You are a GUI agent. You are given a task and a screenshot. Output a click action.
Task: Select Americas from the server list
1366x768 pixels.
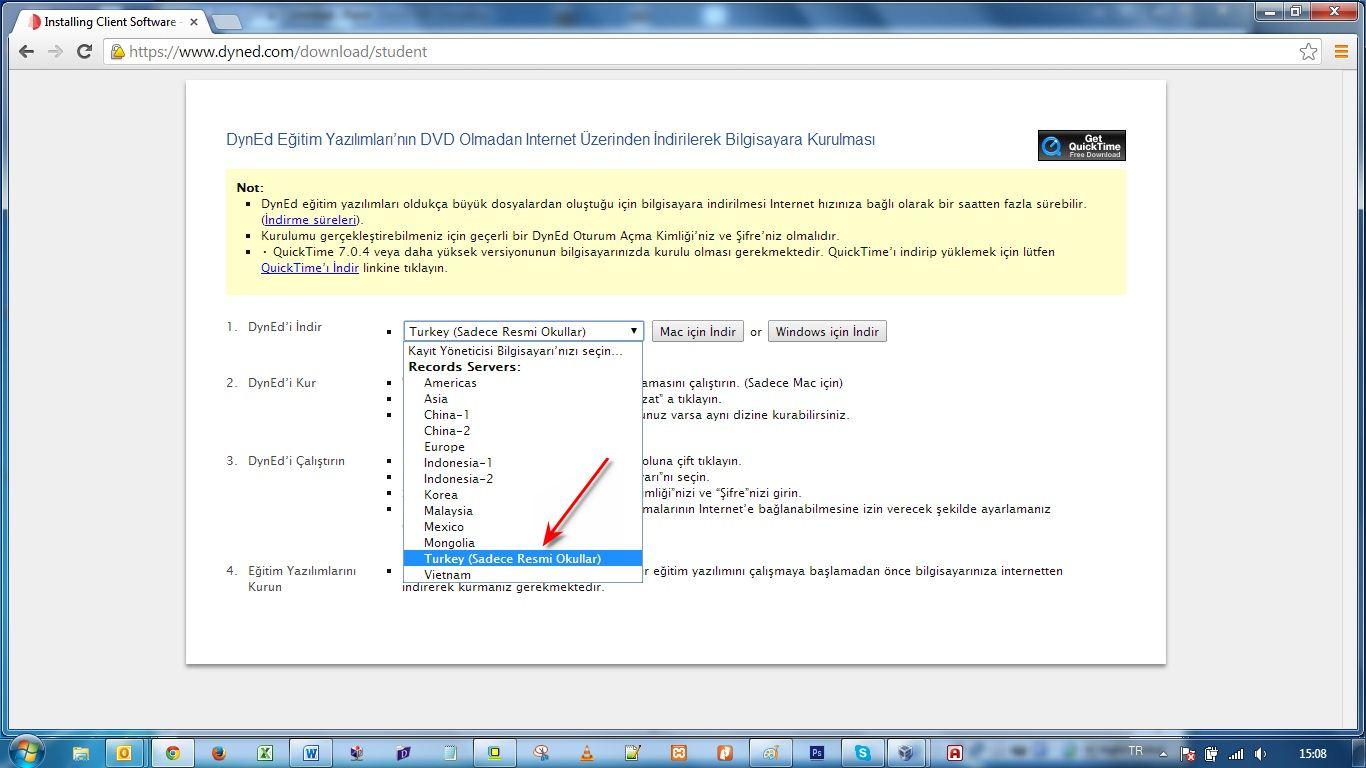point(523,383)
